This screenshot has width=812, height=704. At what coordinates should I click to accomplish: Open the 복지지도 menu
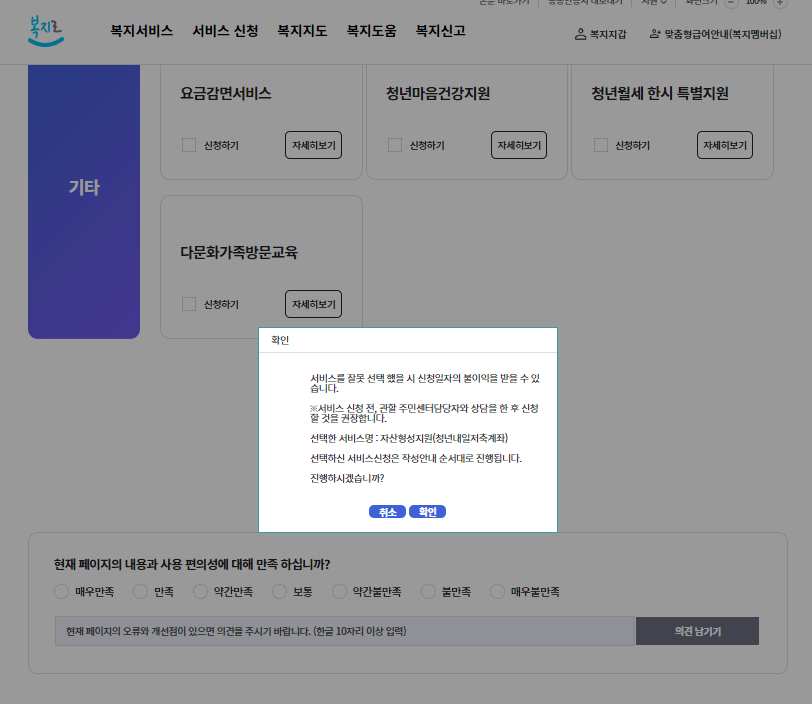click(x=302, y=31)
